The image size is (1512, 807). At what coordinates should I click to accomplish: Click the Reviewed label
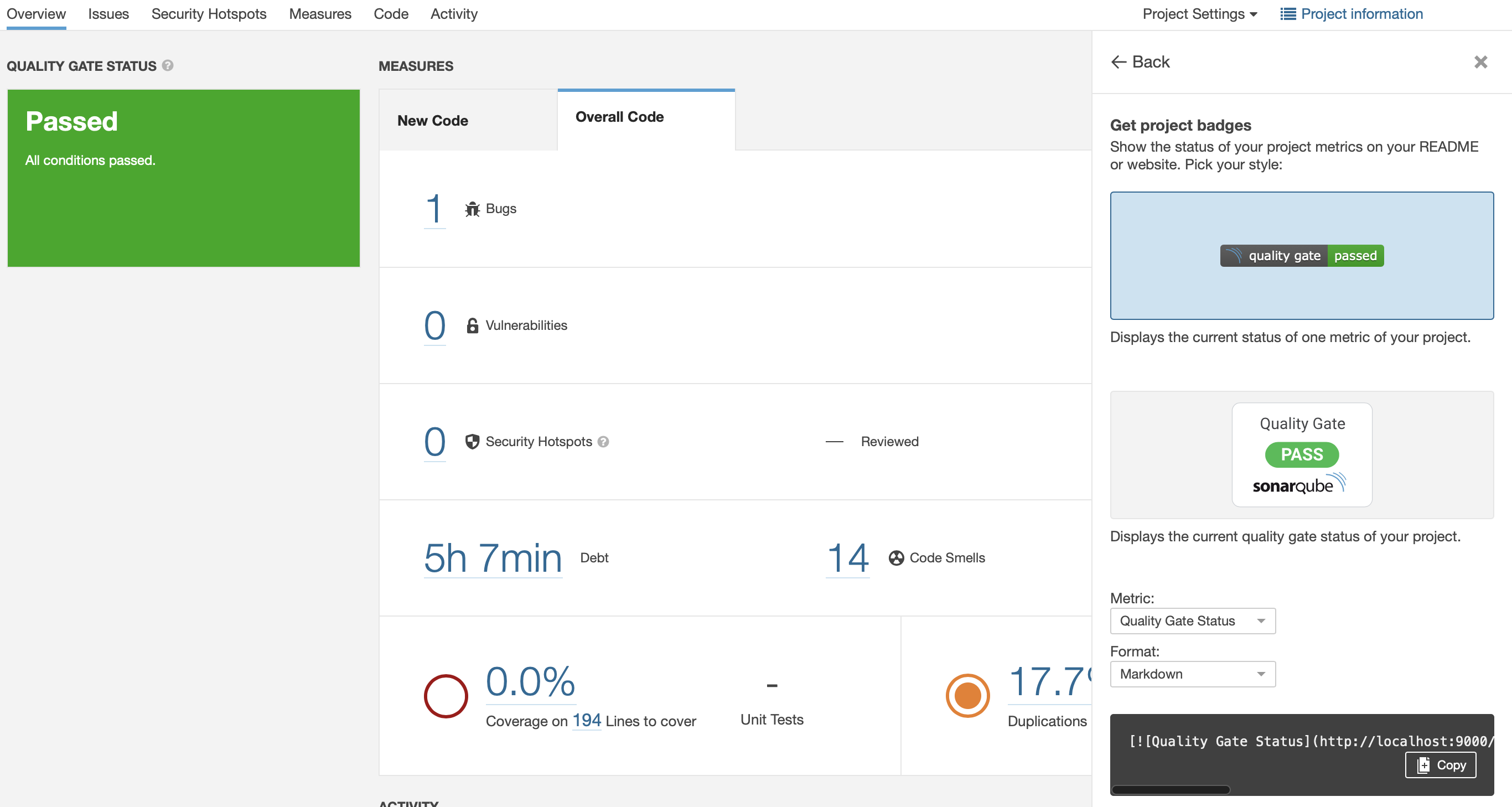coord(889,441)
